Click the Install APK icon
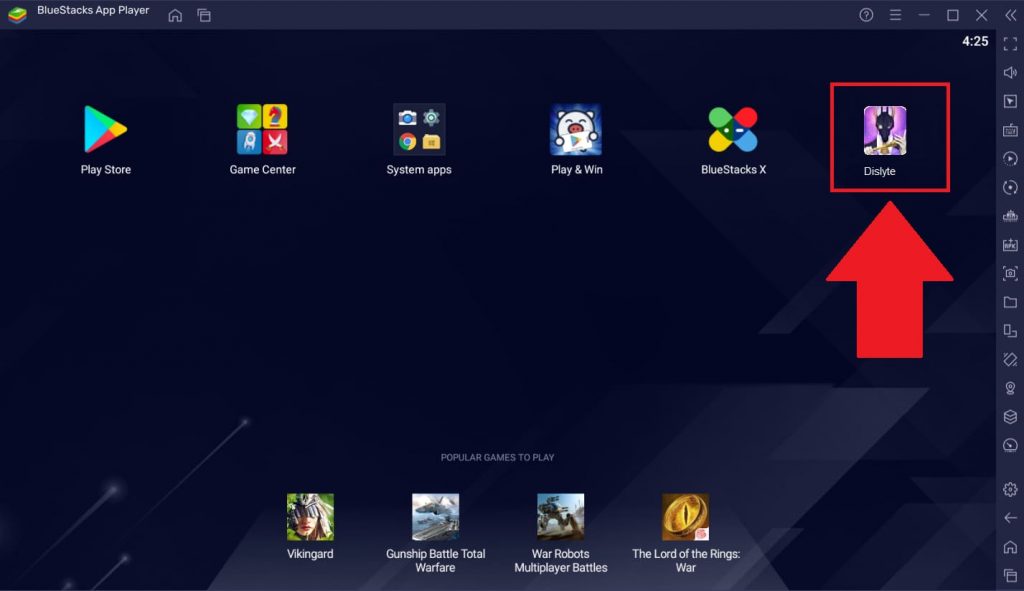This screenshot has height=591, width=1024. coord(1010,244)
